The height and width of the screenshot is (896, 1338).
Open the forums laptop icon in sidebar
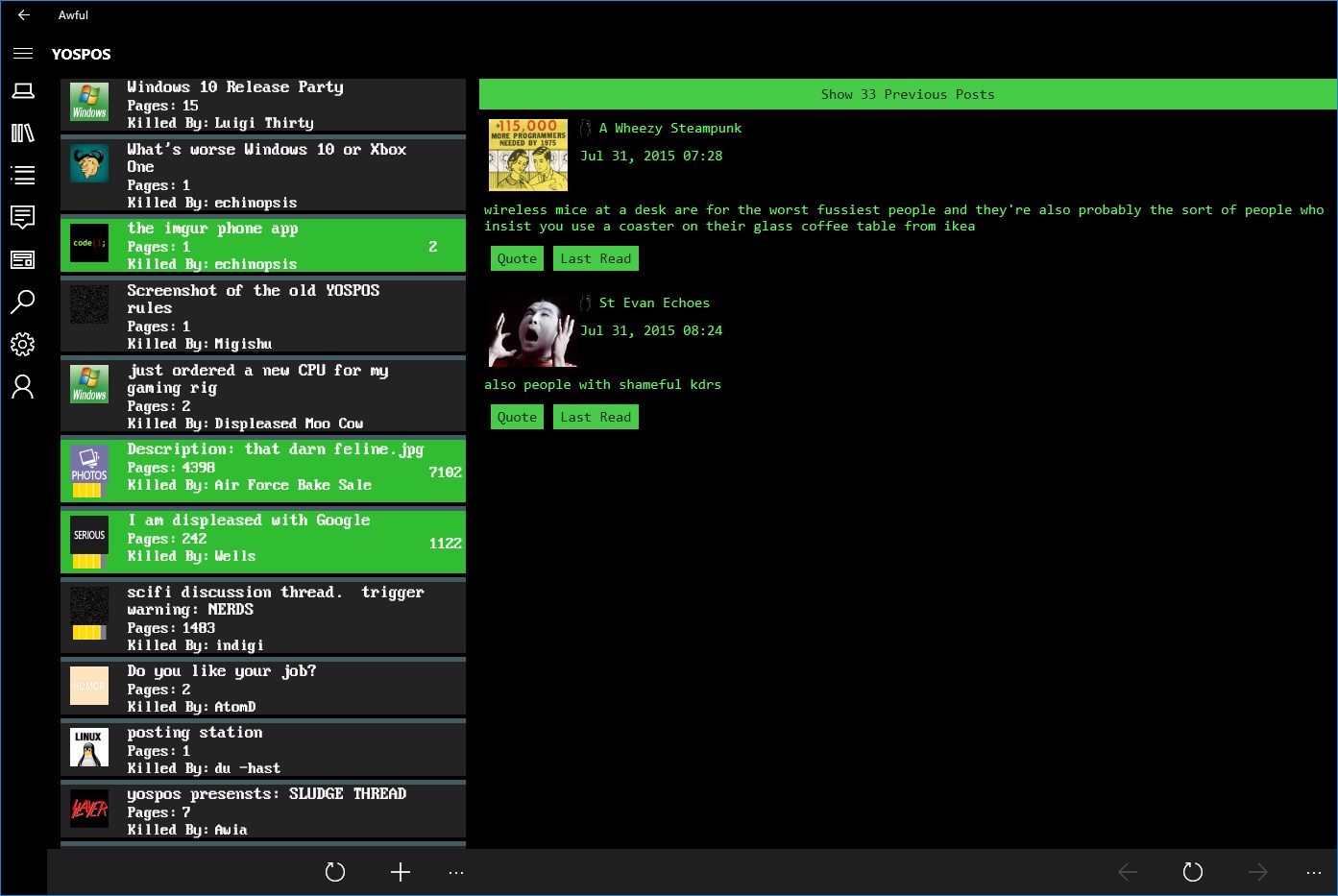coord(23,91)
